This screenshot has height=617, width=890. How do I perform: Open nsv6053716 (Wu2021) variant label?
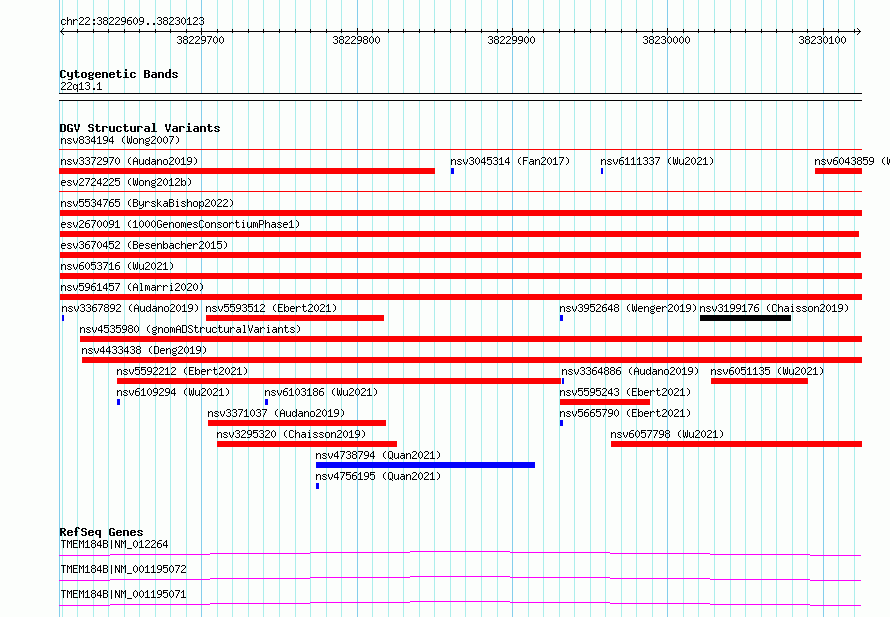(117, 266)
